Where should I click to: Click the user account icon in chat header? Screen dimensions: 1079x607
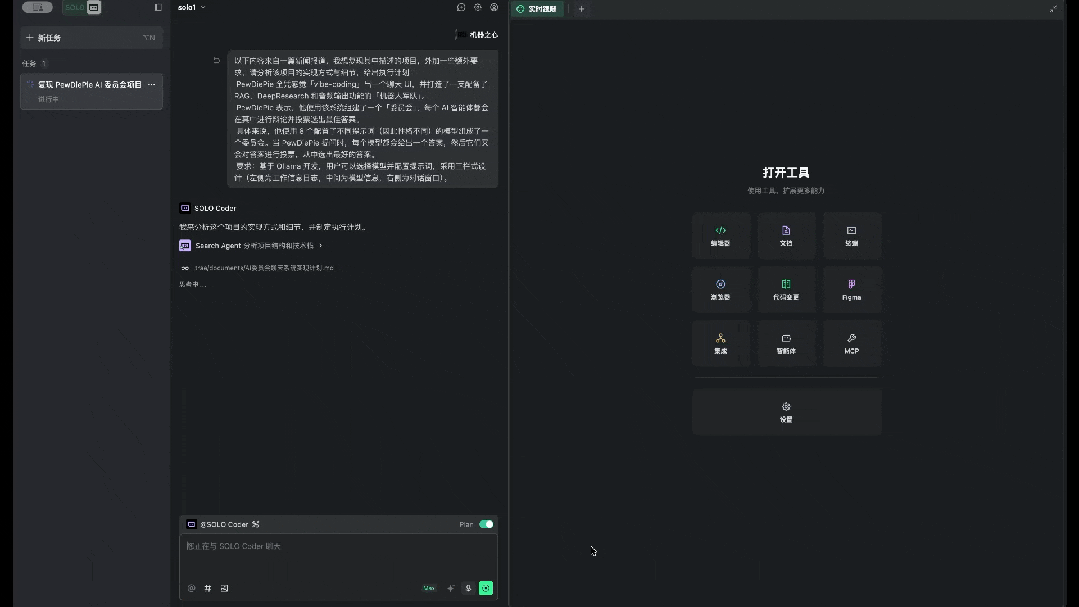494,8
